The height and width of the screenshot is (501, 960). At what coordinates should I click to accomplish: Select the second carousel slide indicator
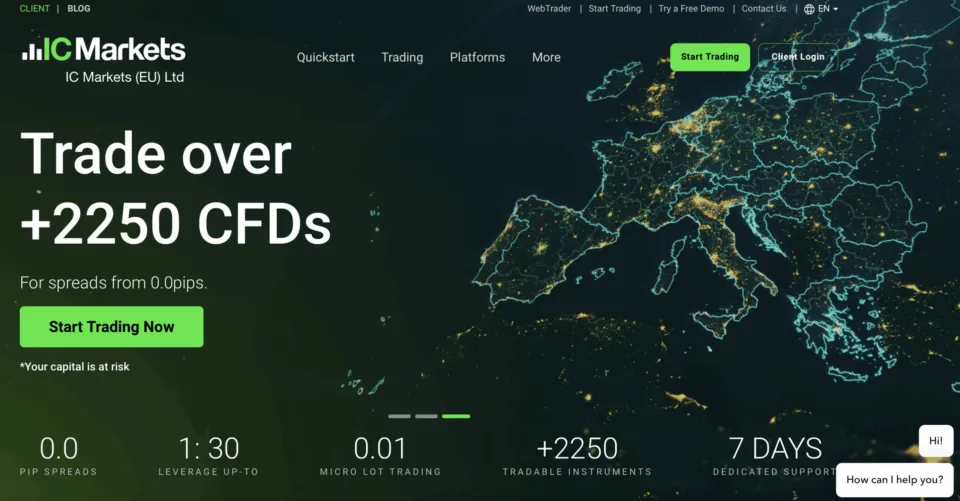click(426, 416)
